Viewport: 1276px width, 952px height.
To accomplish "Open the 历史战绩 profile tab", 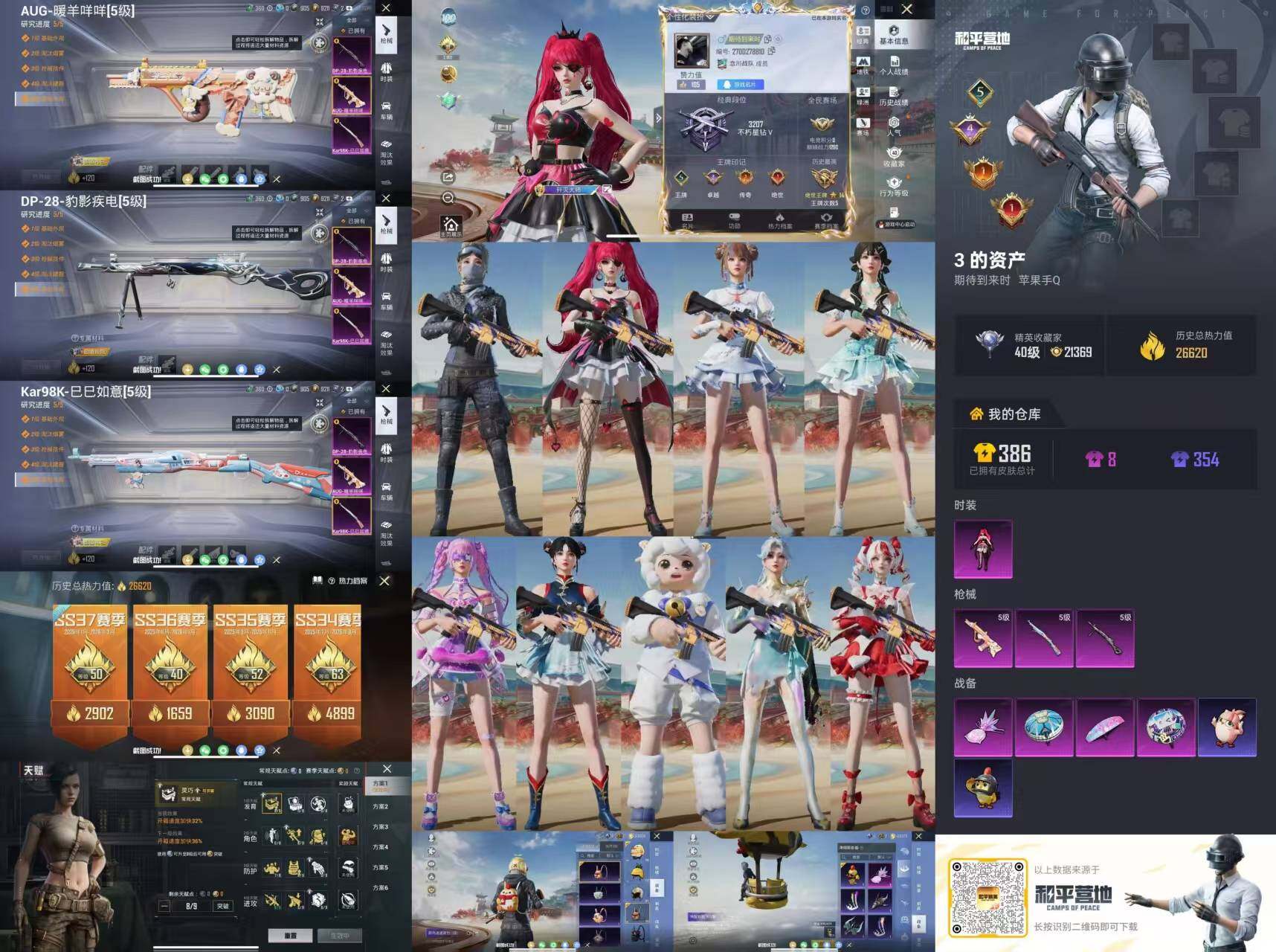I will point(894,96).
